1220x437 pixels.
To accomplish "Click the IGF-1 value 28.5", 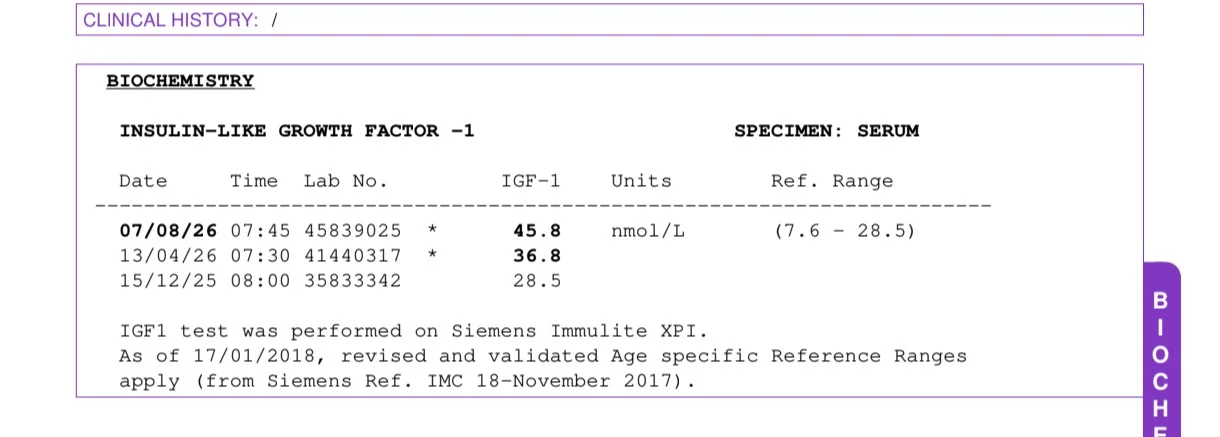I will [x=537, y=281].
